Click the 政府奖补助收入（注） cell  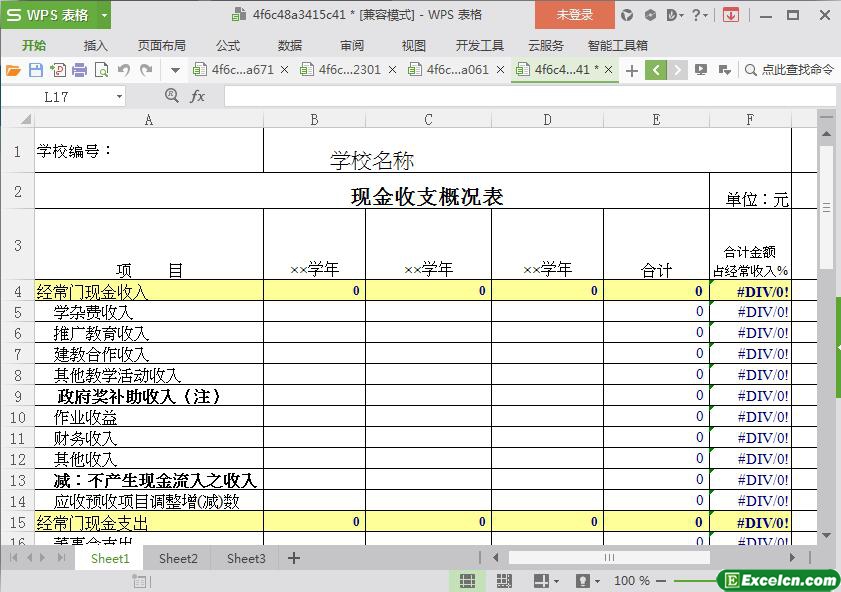pyautogui.click(x=149, y=396)
